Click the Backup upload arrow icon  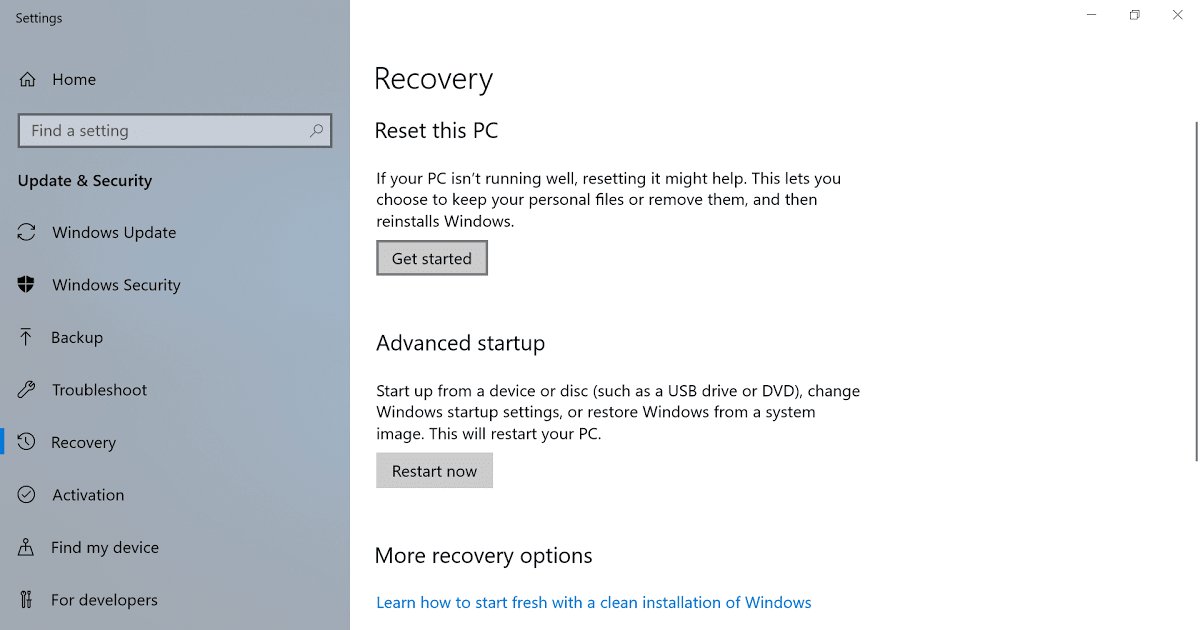click(27, 337)
